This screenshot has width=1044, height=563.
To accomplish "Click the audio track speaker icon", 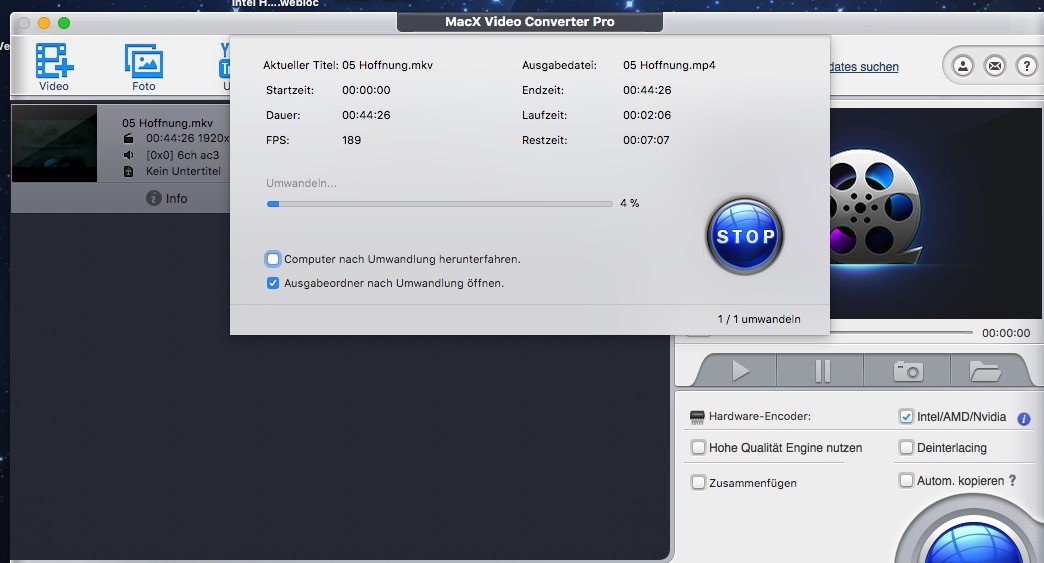I will click(129, 155).
